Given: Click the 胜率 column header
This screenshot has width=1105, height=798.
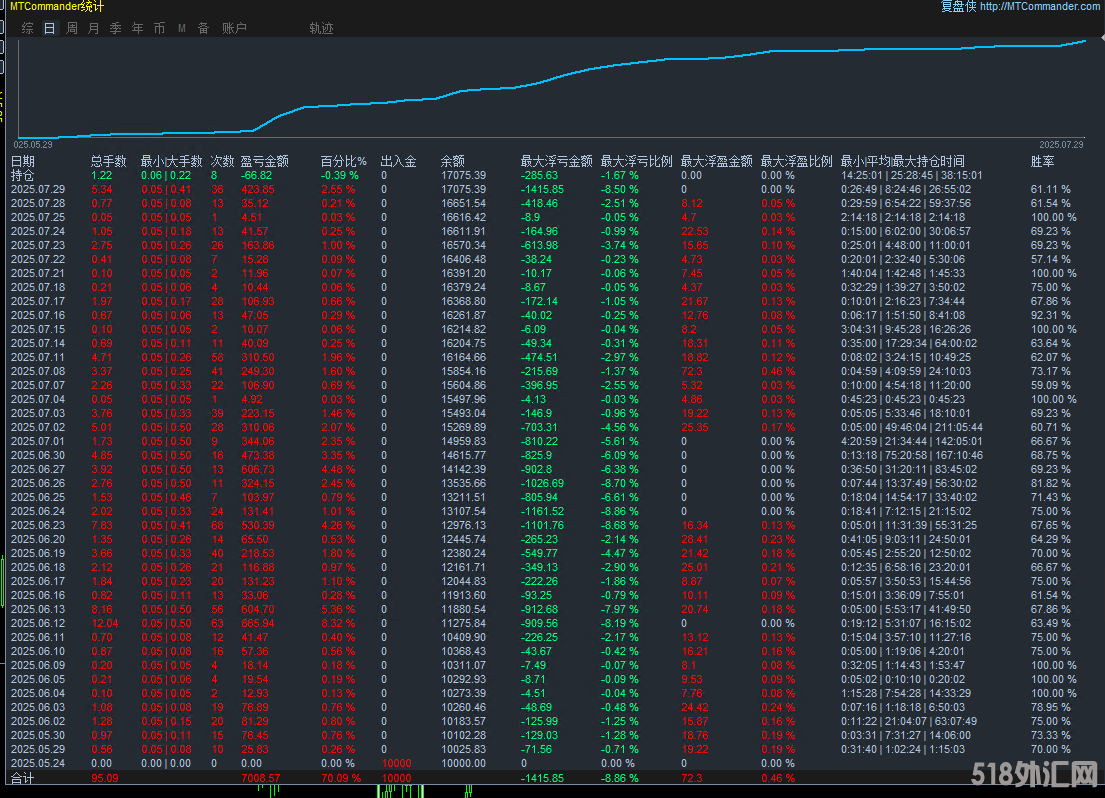Looking at the screenshot, I should point(1043,161).
